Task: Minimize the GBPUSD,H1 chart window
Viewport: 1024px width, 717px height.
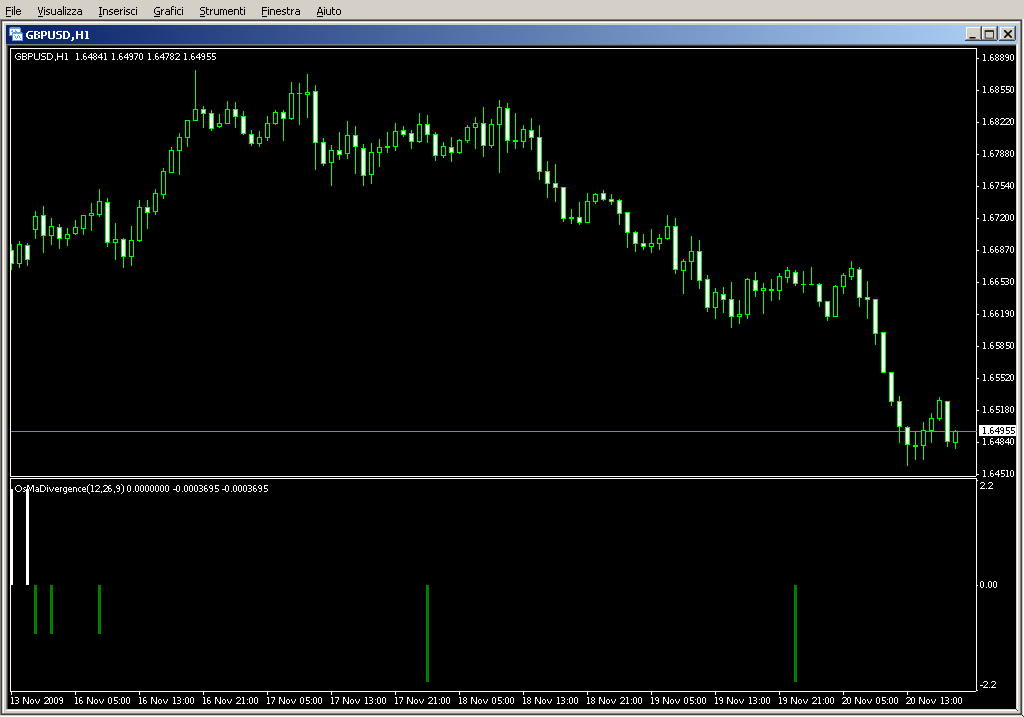Action: click(x=972, y=33)
